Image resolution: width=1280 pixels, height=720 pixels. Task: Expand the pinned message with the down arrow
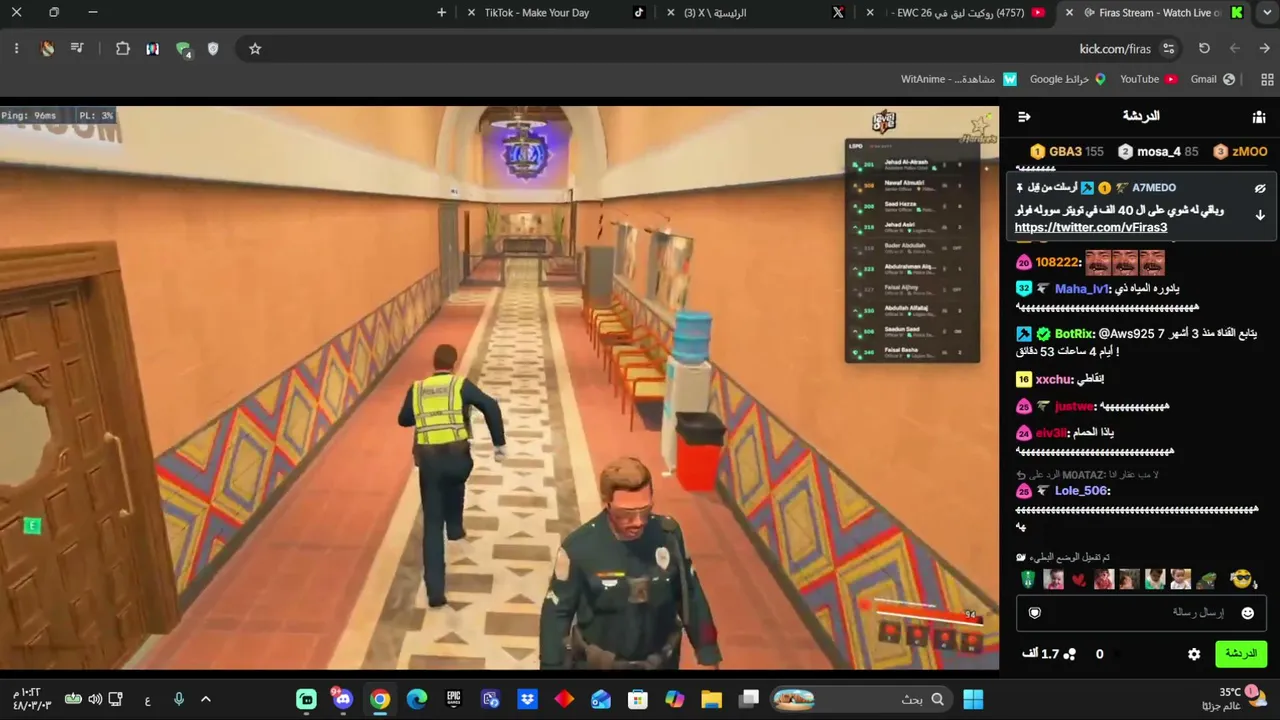[x=1260, y=215]
